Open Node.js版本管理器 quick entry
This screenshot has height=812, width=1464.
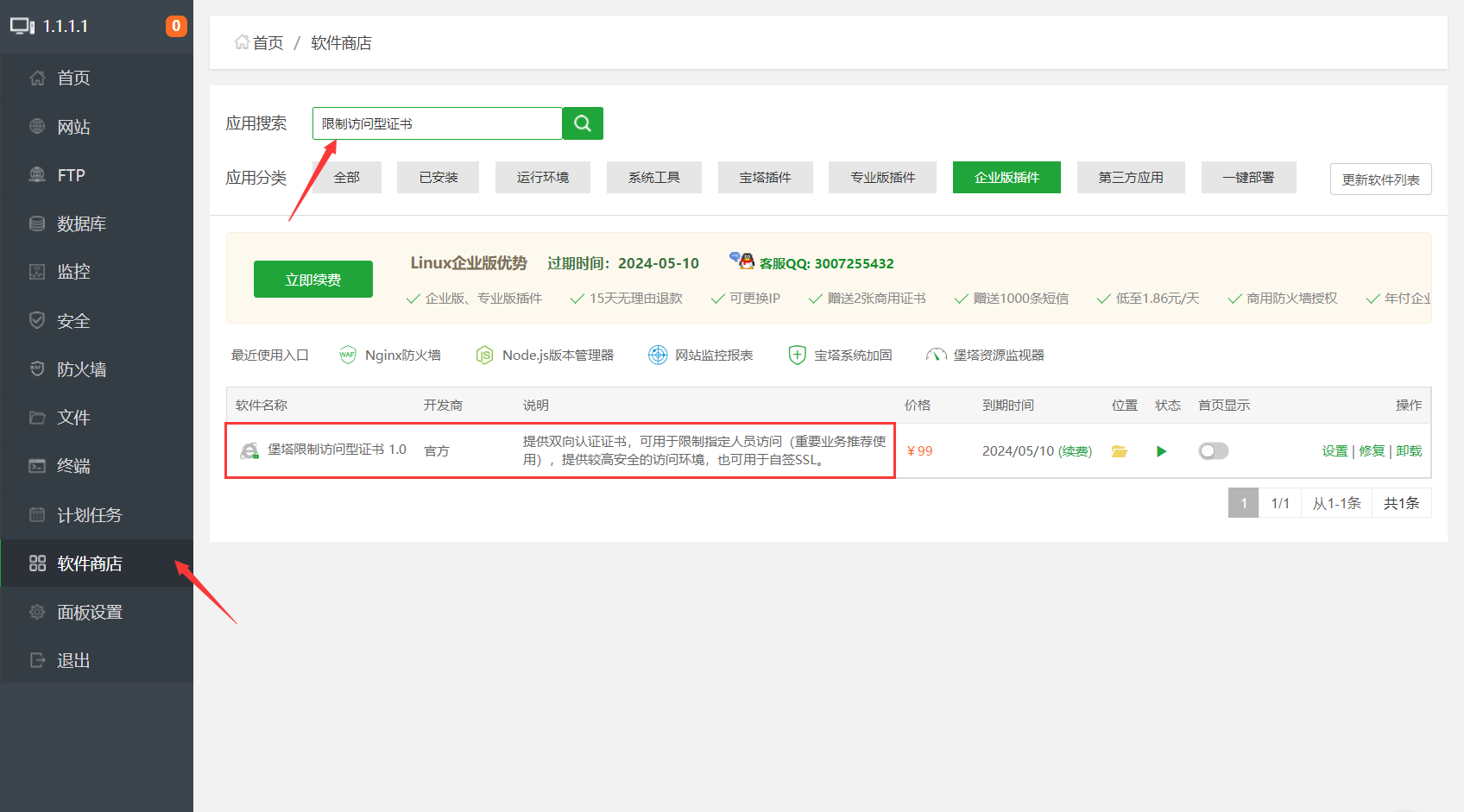(545, 354)
